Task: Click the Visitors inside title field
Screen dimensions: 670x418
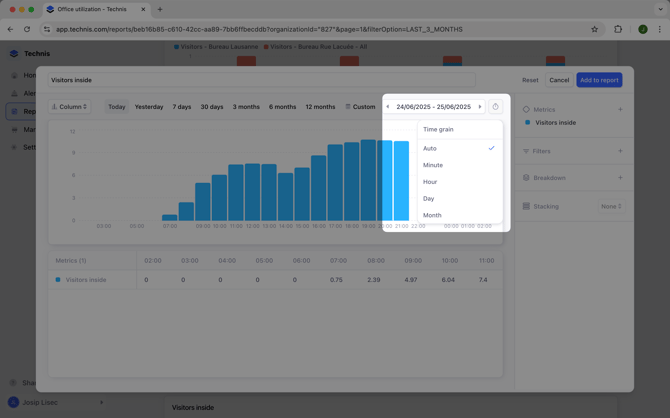Action: tap(260, 80)
